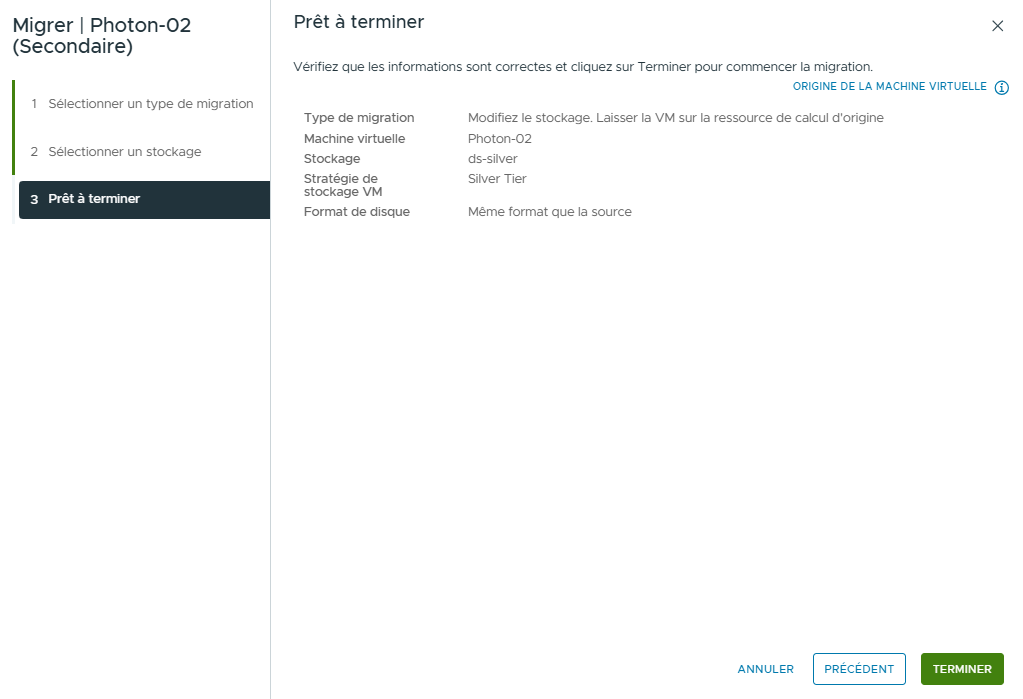
Task: Return to step 2 Sélectionner un stockage
Action: tap(124, 152)
